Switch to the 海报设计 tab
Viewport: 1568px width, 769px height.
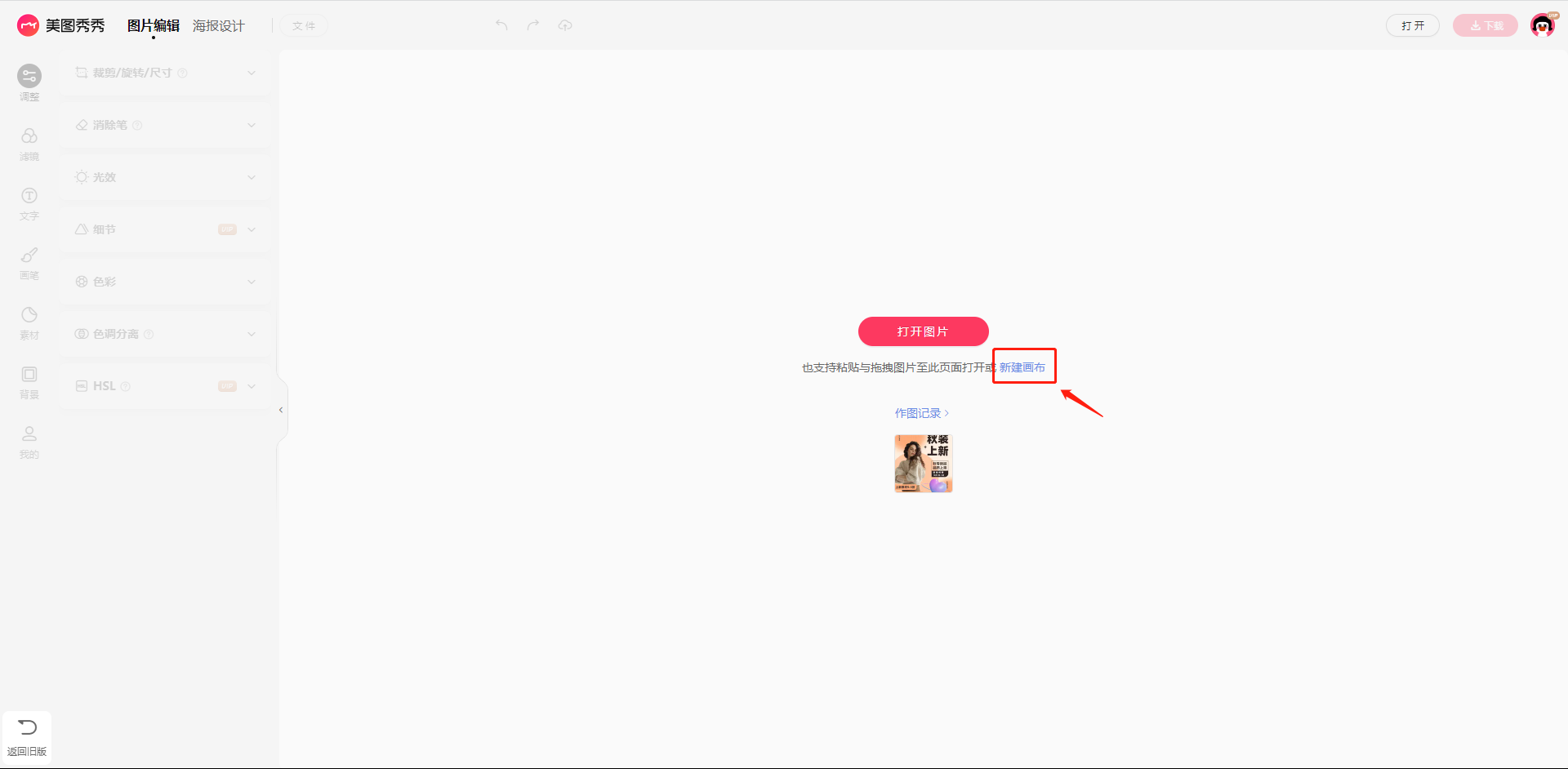[x=218, y=26]
